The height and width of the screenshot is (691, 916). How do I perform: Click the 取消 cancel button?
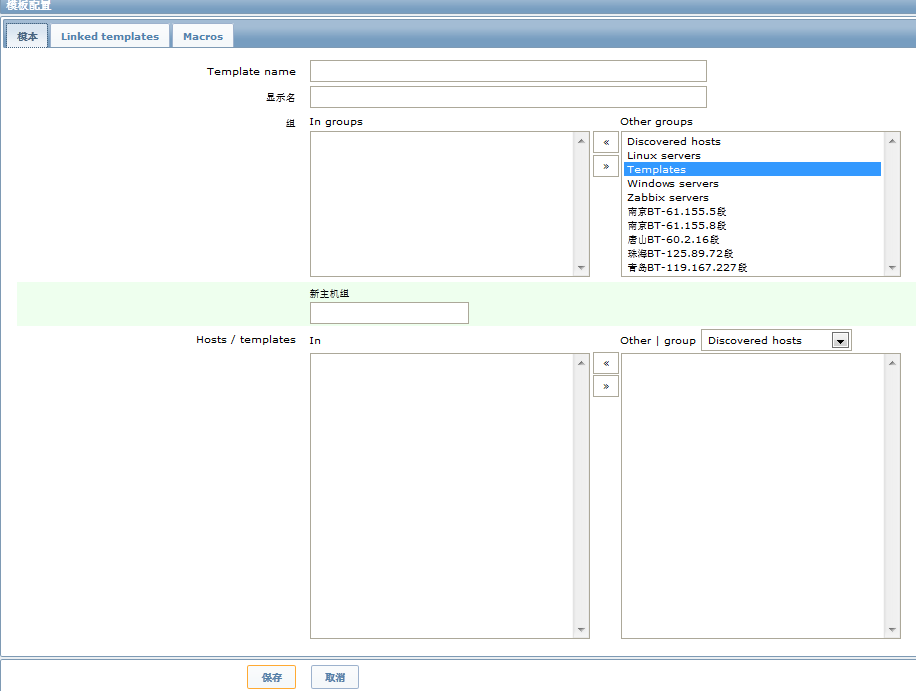pyautogui.click(x=335, y=677)
